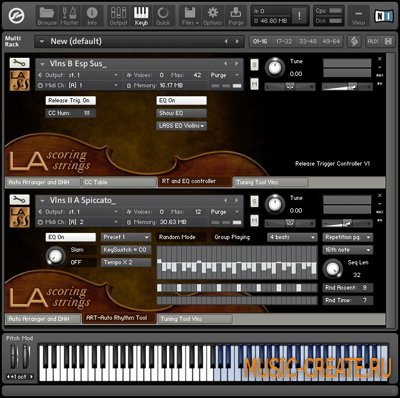Open the Master editor metronome icon

[69, 16]
